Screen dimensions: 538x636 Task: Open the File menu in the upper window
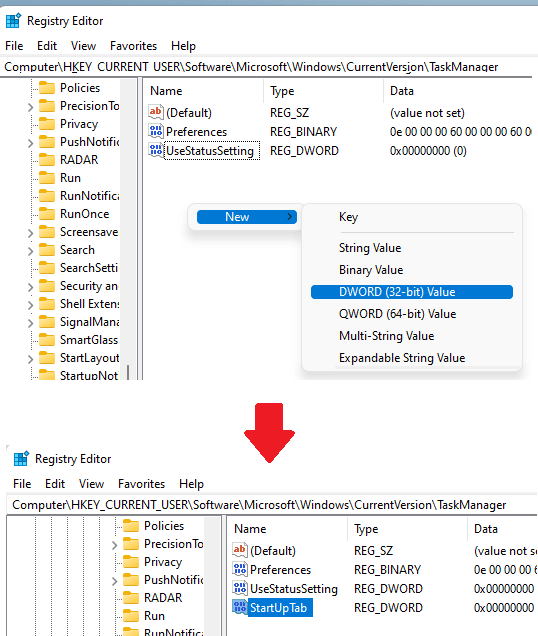tap(14, 46)
